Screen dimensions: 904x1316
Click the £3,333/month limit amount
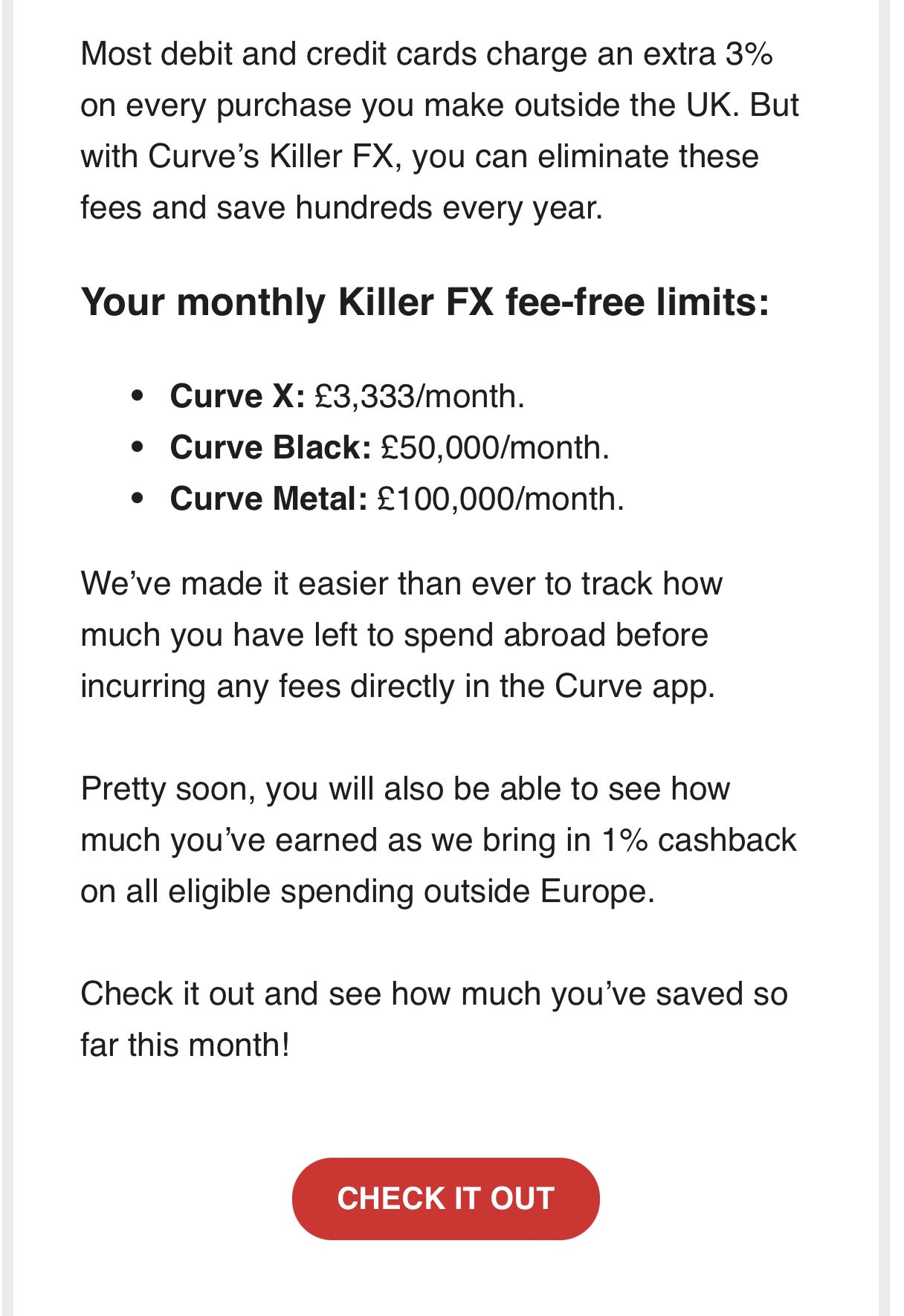419,396
